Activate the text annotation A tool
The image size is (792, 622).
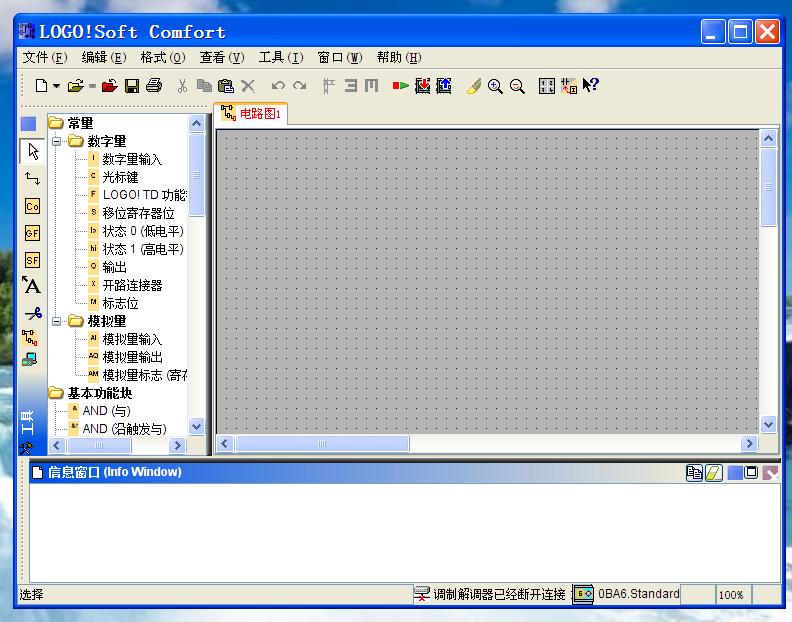click(32, 286)
